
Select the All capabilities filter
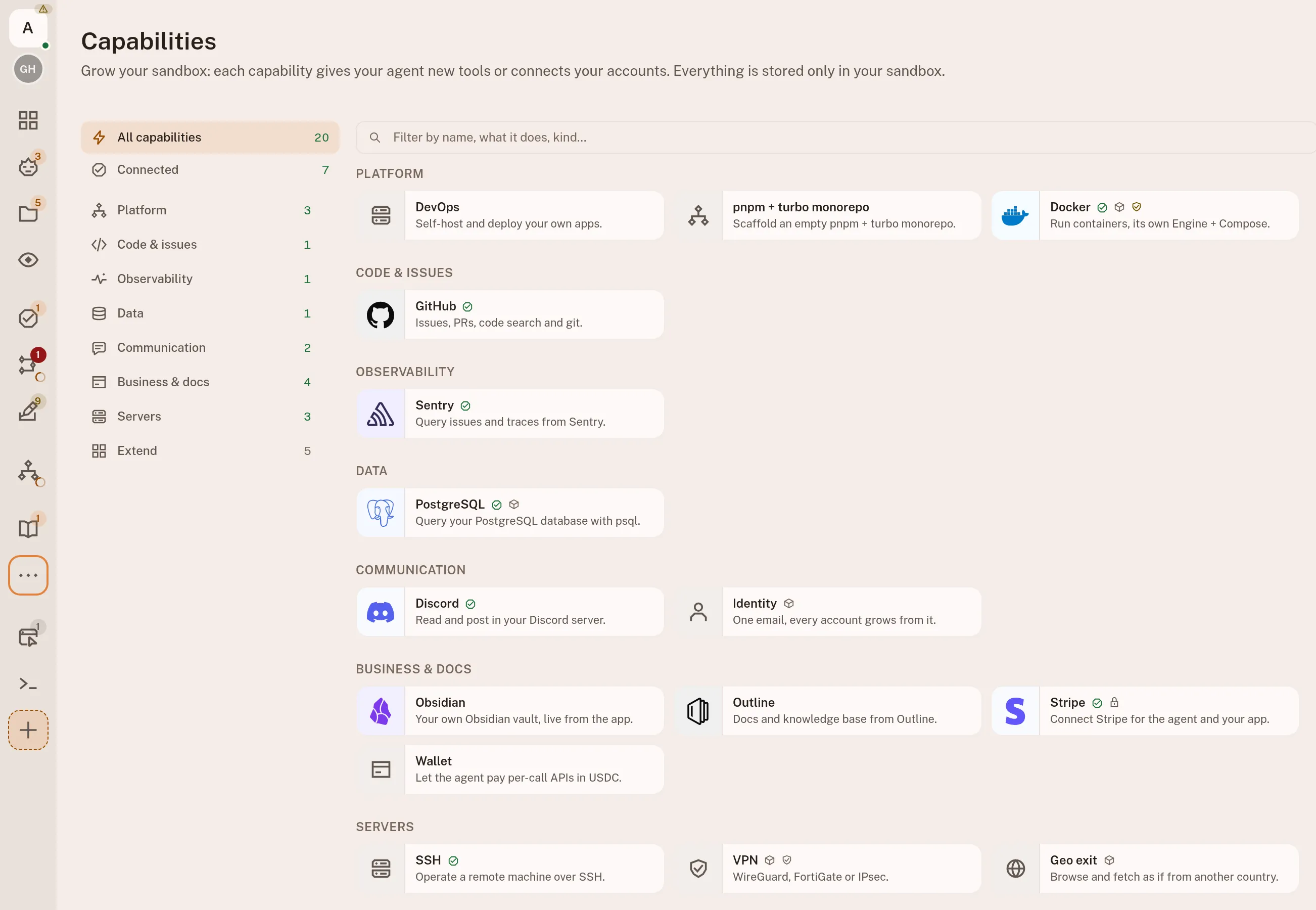[210, 138]
